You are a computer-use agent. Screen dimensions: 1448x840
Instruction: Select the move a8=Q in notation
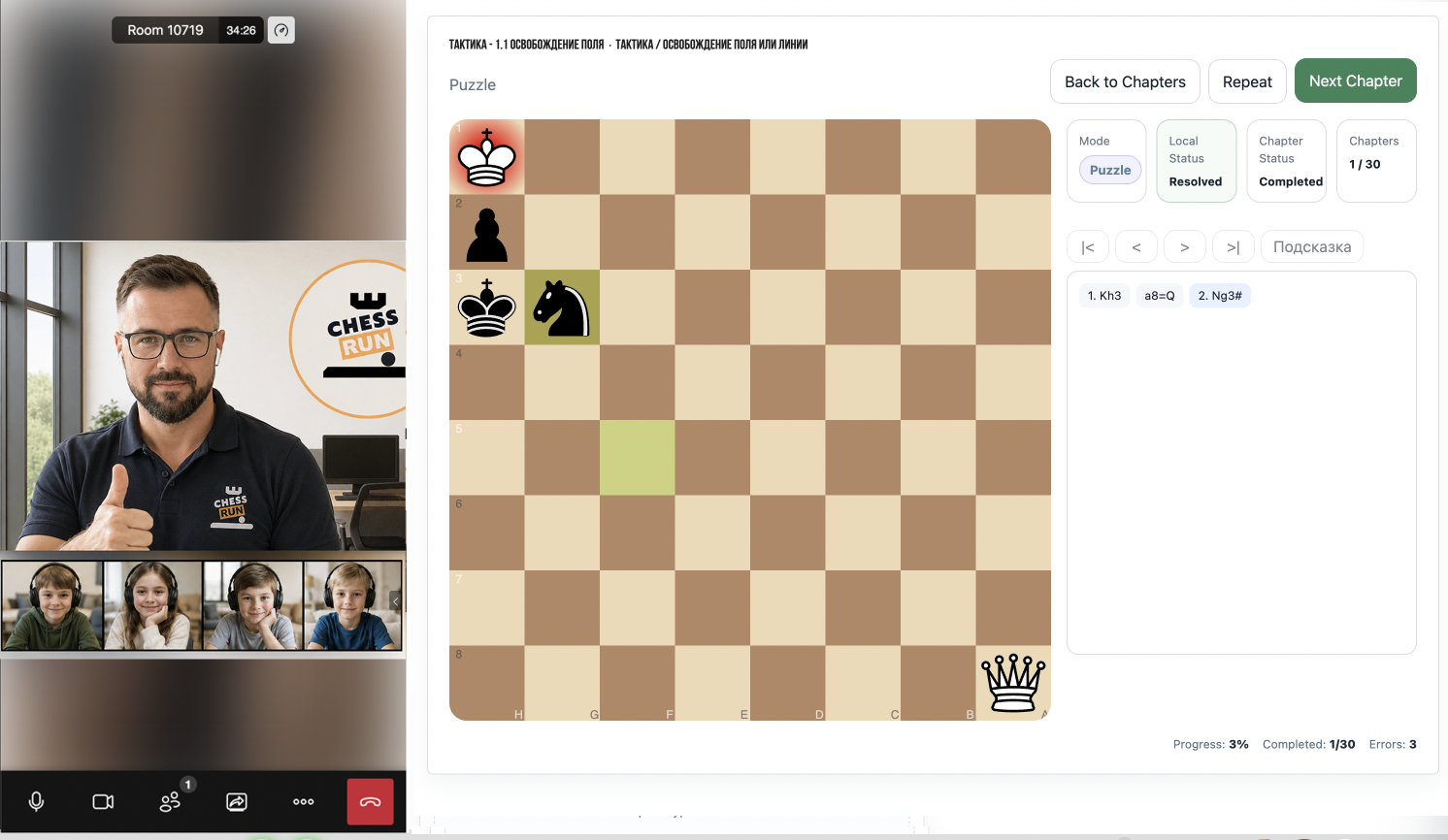[1160, 296]
